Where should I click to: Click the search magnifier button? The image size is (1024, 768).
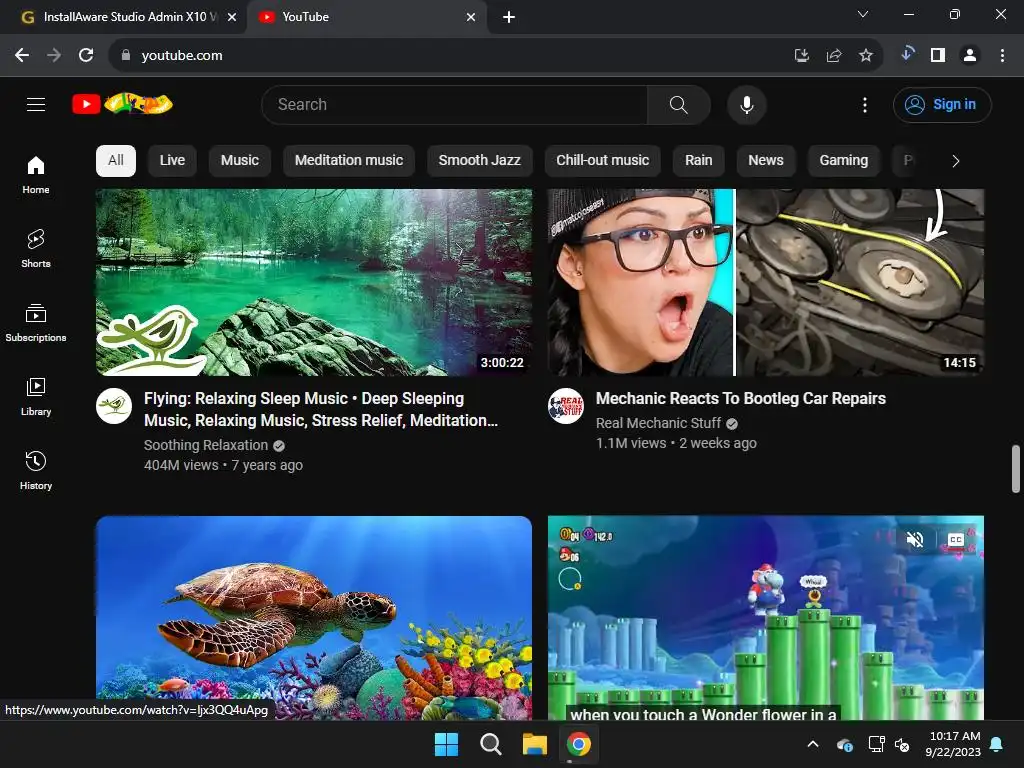coord(679,104)
